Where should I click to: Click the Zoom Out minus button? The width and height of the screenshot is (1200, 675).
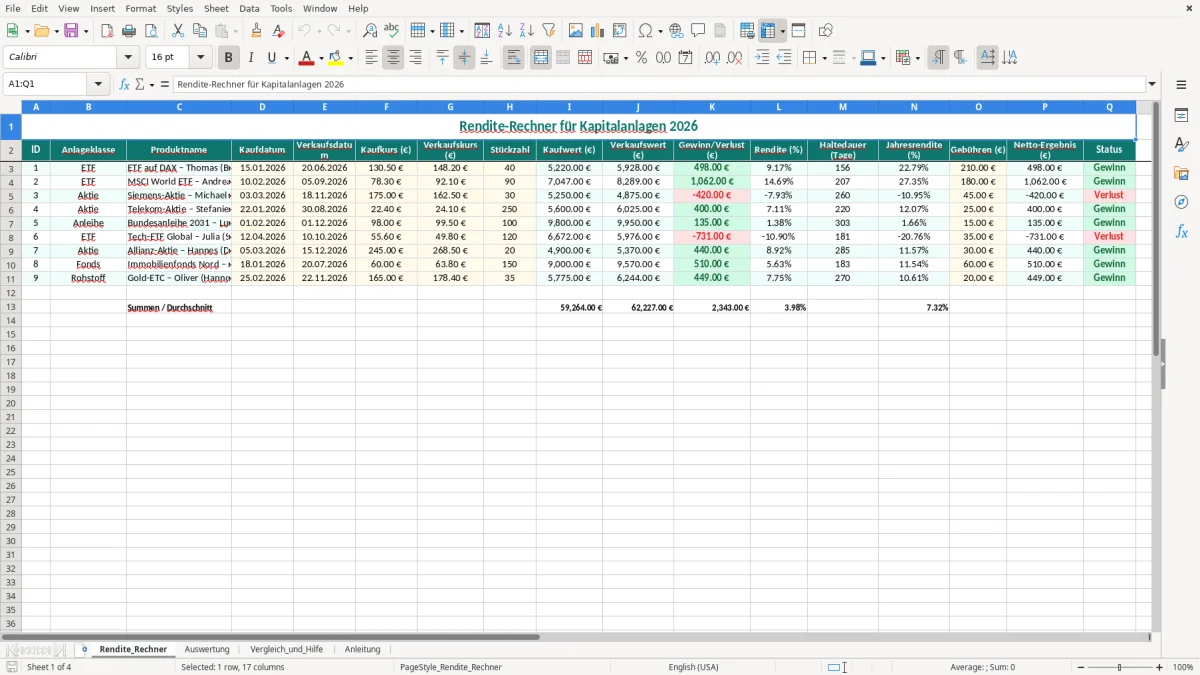pyautogui.click(x=1081, y=667)
